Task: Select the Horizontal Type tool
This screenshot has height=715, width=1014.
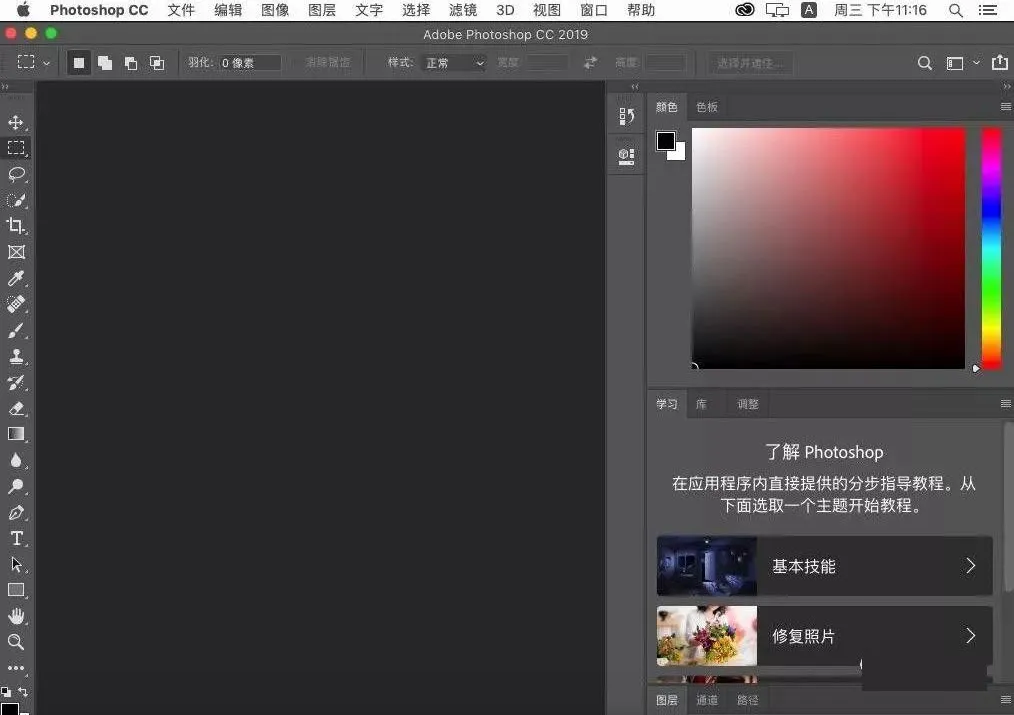Action: [x=16, y=539]
